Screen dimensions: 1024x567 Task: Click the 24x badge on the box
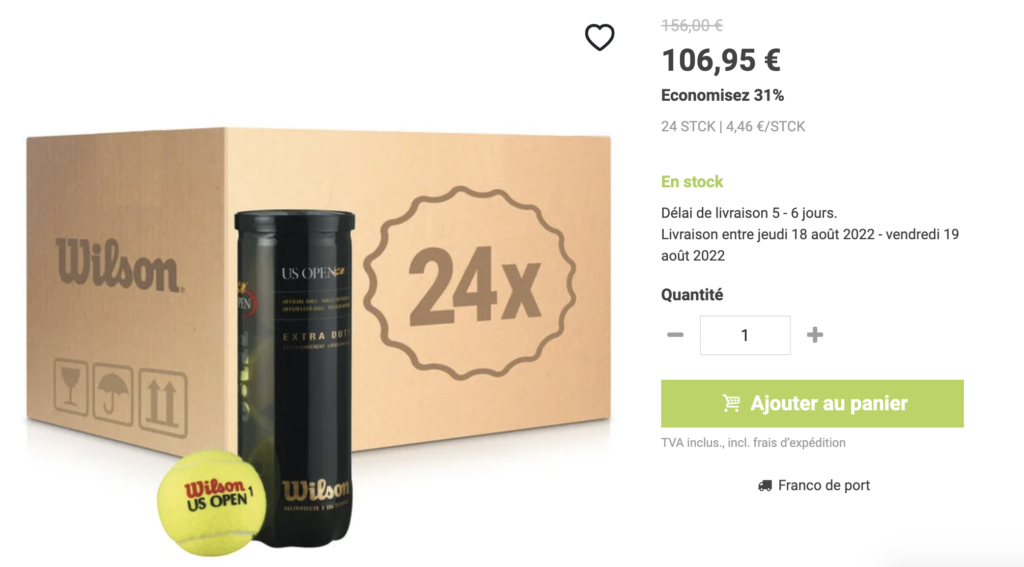coord(470,282)
